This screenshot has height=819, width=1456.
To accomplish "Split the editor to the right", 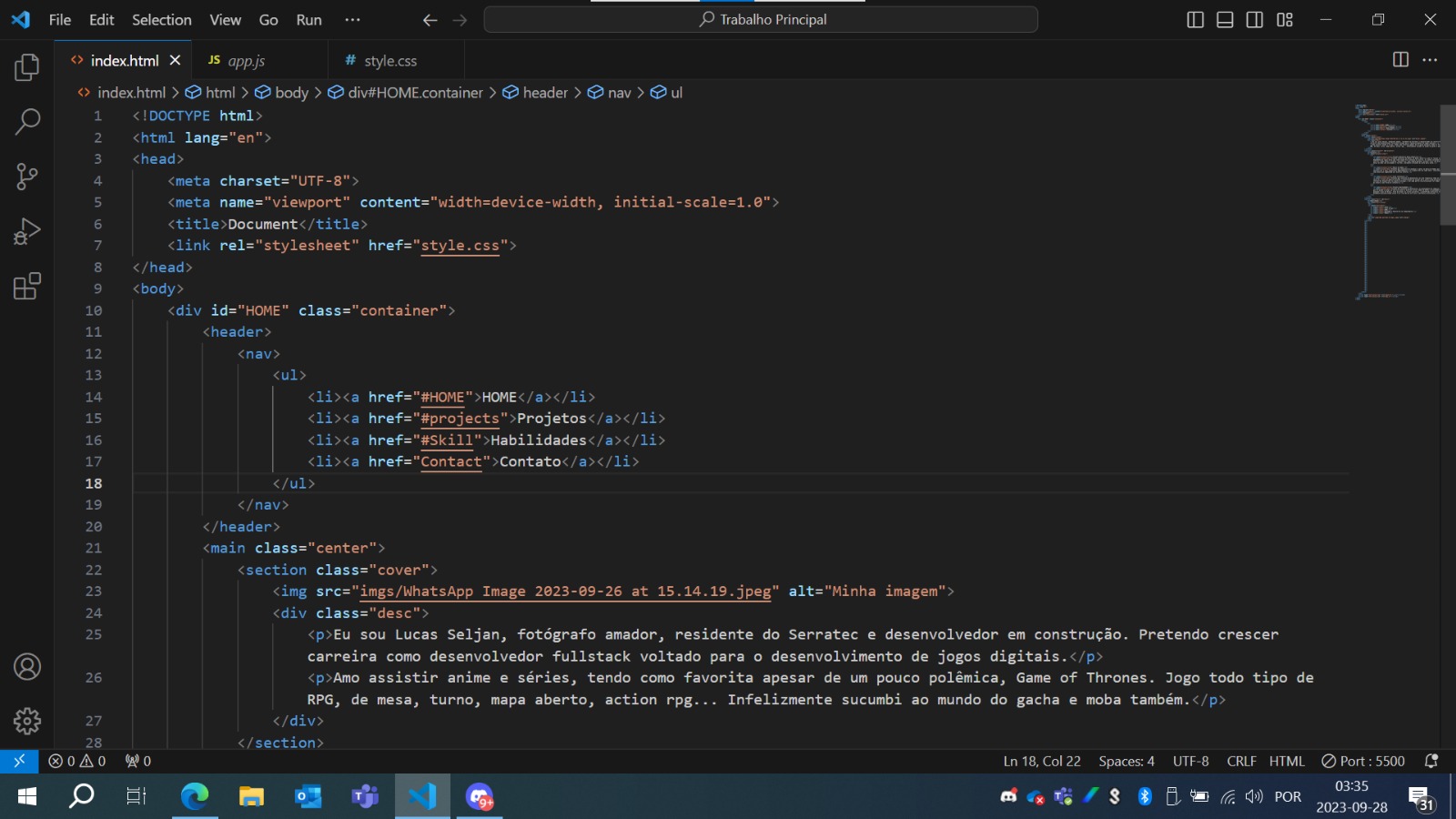I will pos(1400,60).
